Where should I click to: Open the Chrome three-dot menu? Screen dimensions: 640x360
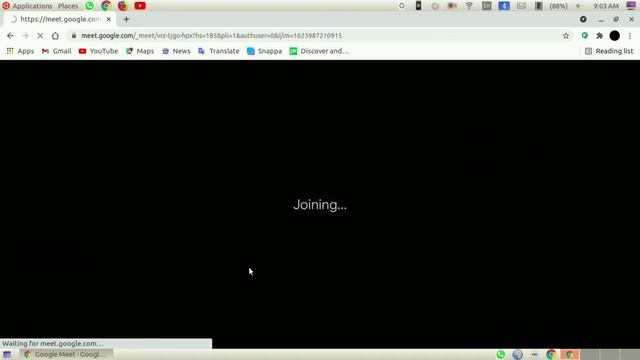(630, 36)
